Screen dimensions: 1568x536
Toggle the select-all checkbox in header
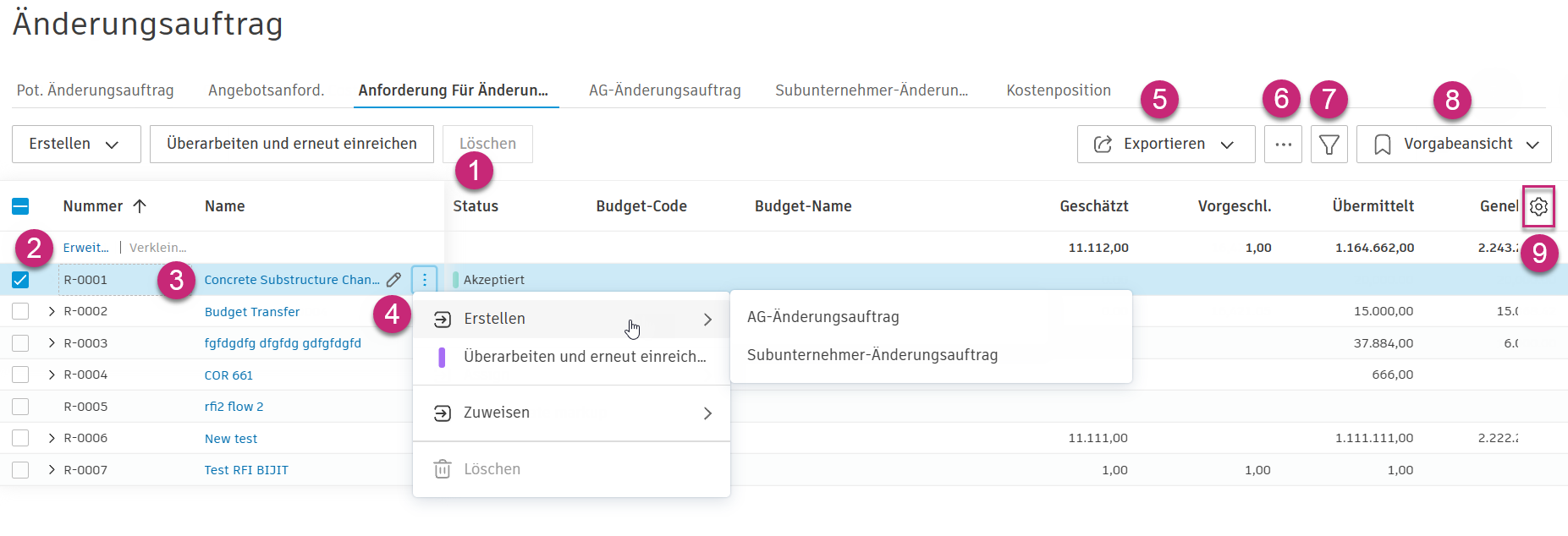(x=20, y=206)
